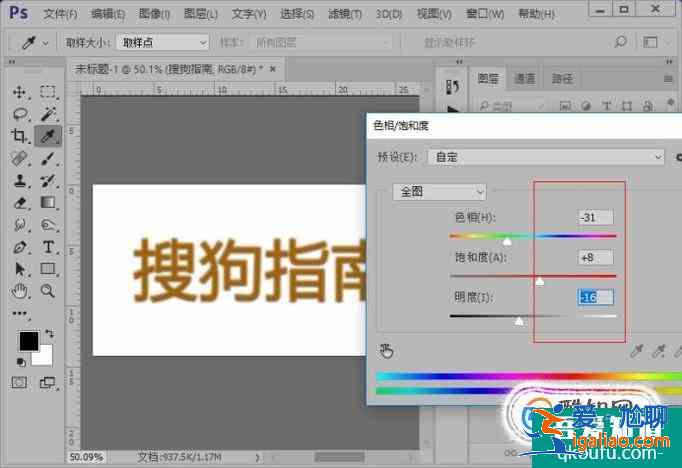The image size is (682, 468).
Task: Click the on-image adjustment hand tool
Action: click(386, 351)
